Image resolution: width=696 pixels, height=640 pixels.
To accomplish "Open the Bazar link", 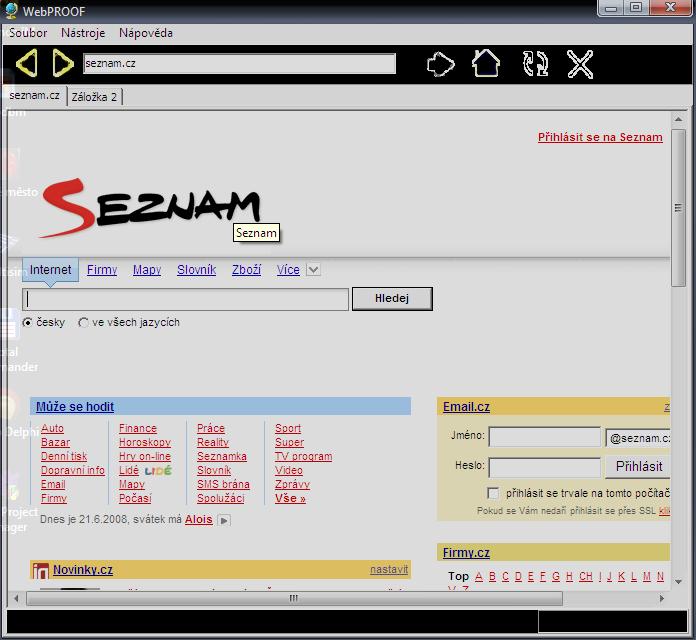I will click(x=55, y=442).
